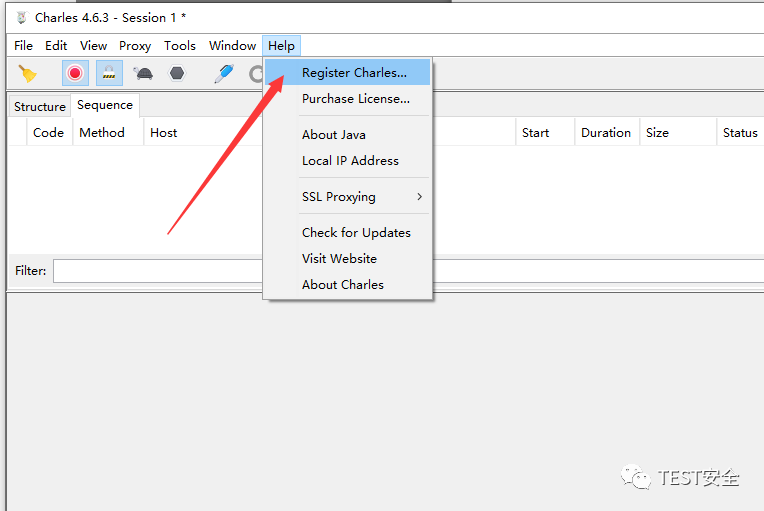
Task: Open the Tools menu
Action: (180, 46)
